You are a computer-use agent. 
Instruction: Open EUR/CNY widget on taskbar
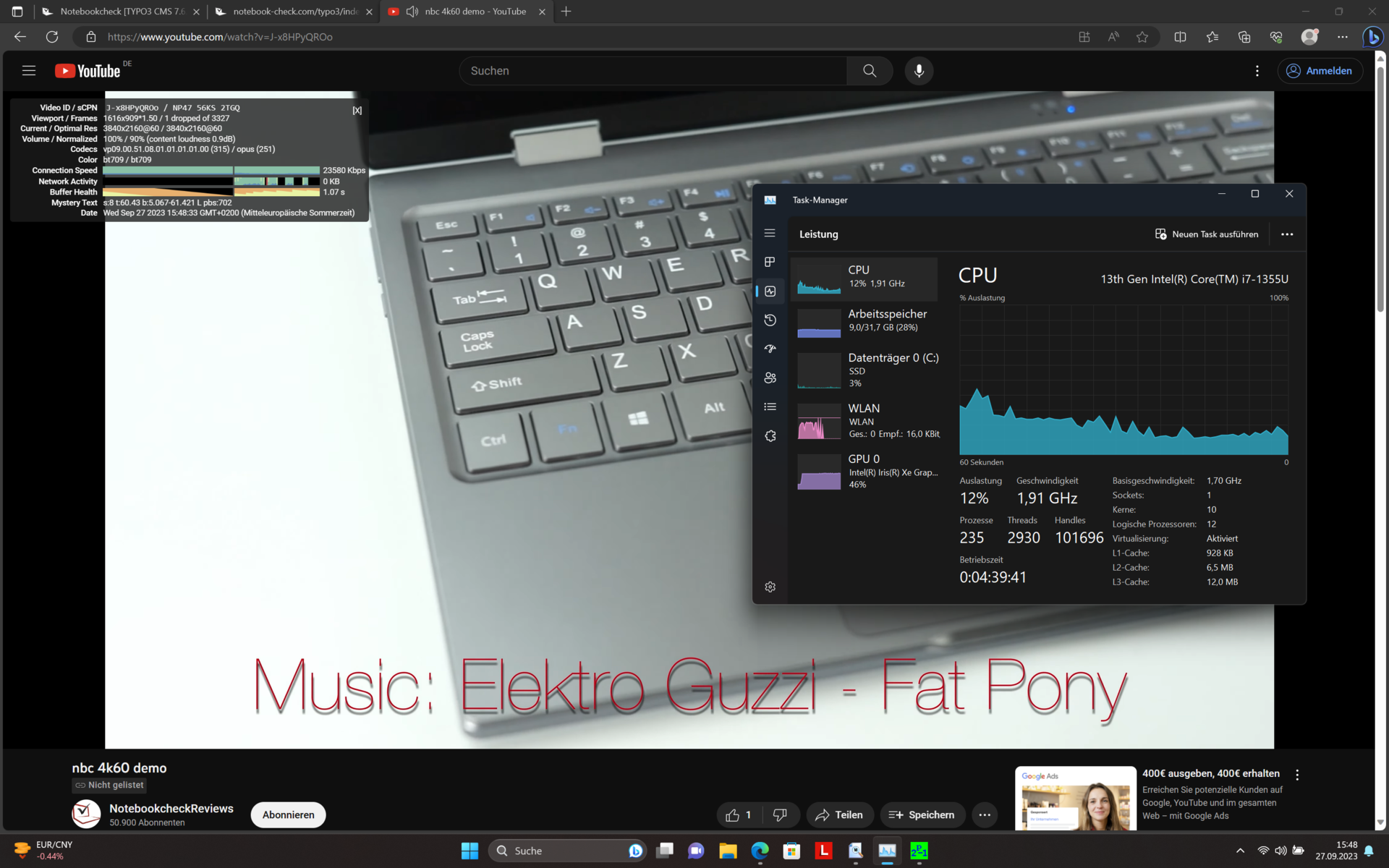pos(43,851)
